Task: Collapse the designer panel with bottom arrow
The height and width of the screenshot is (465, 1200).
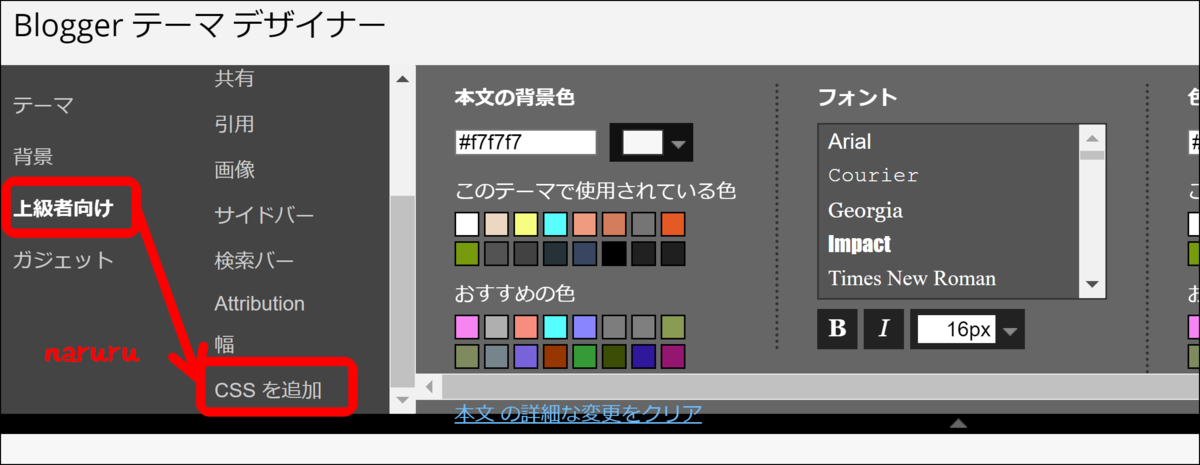Action: coord(958,424)
